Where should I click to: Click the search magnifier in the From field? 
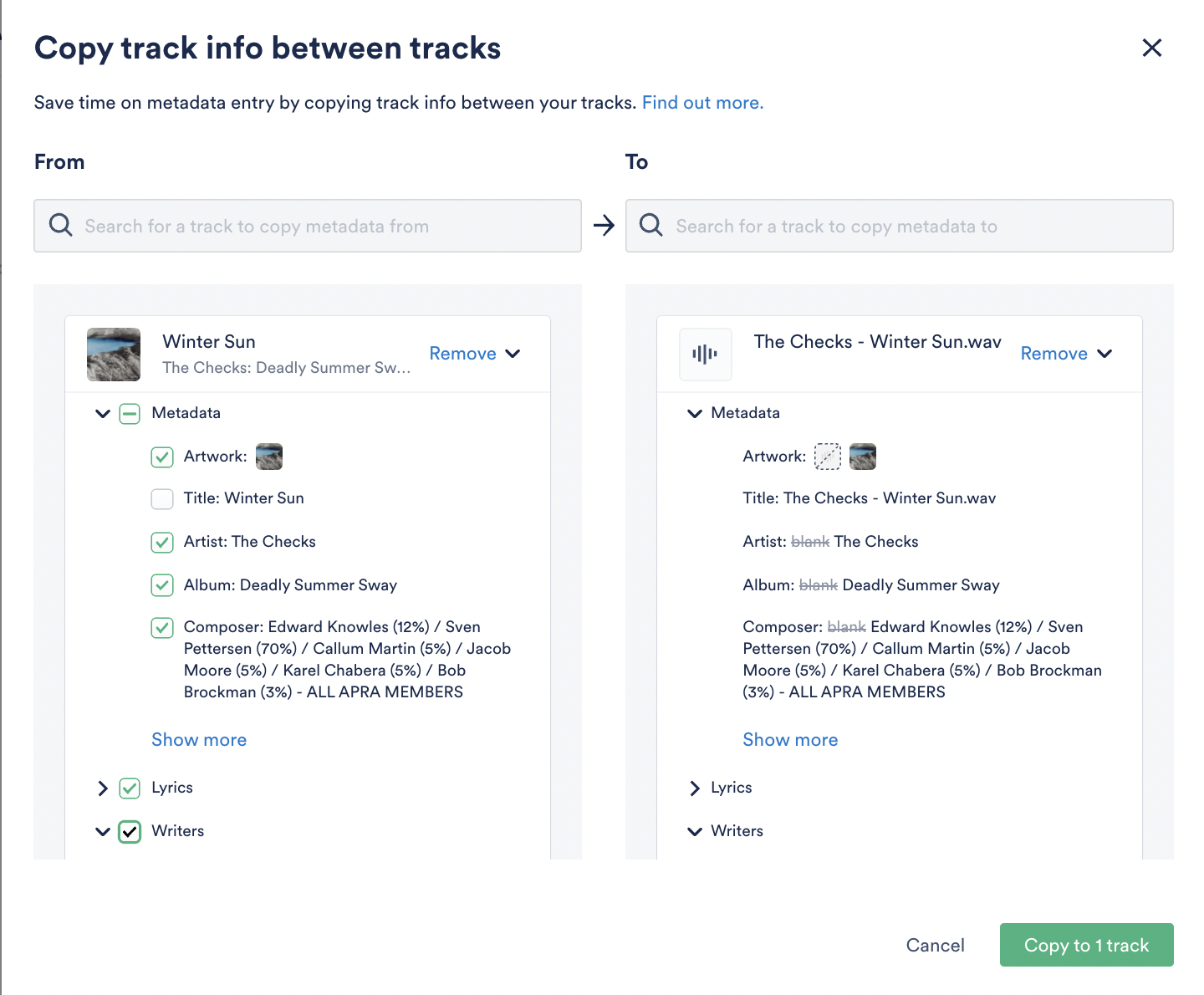[x=60, y=226]
